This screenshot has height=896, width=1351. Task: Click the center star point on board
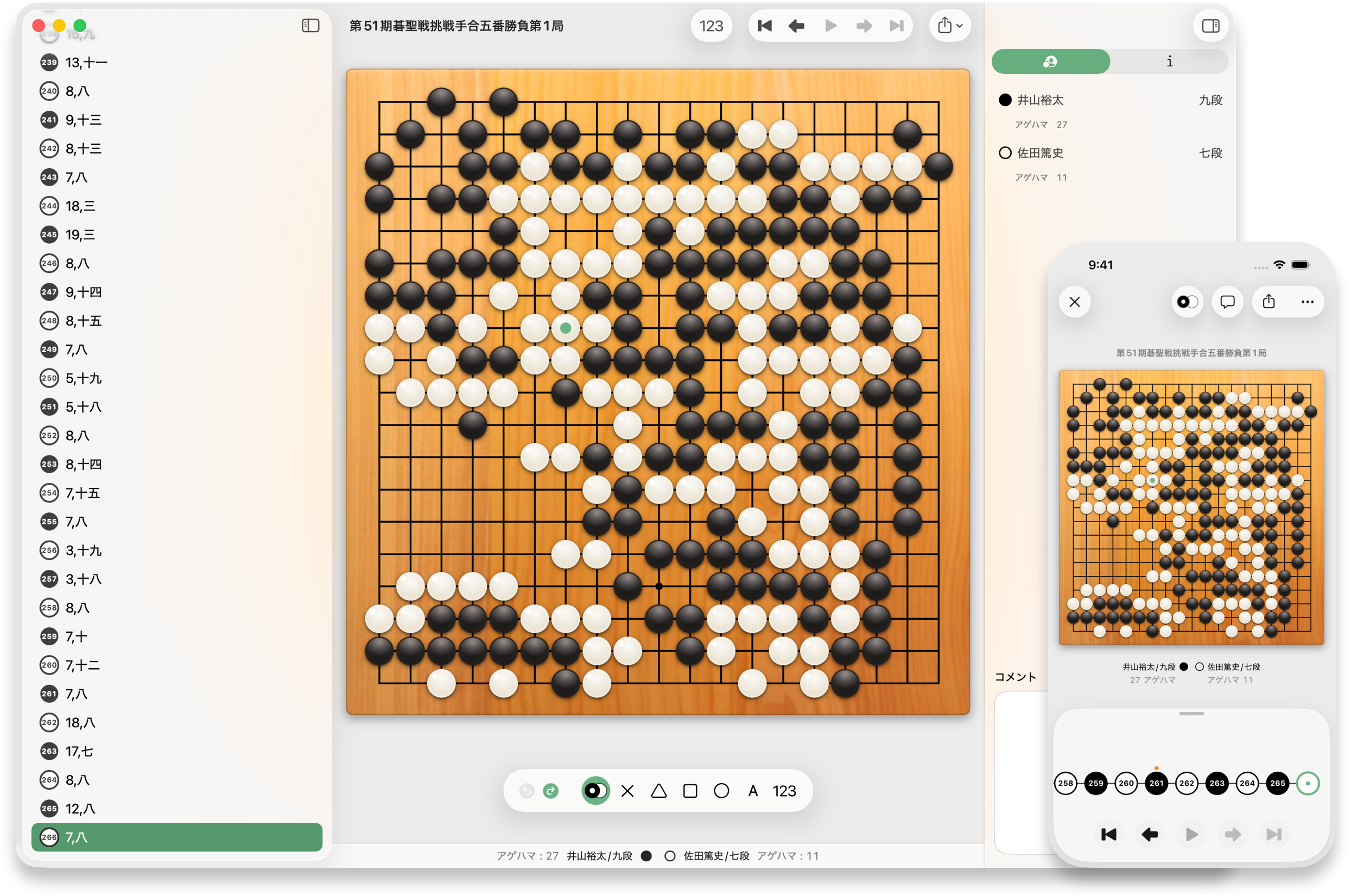(659, 586)
